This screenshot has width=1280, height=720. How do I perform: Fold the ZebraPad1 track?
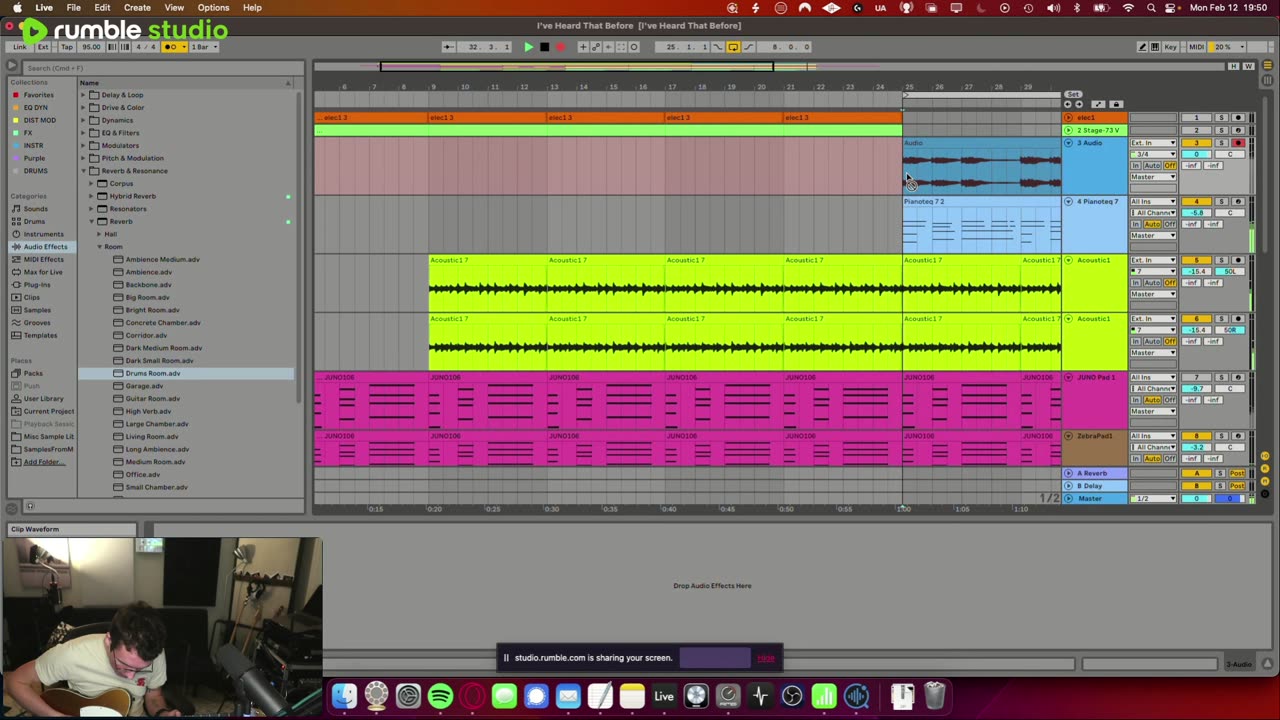click(x=1068, y=436)
